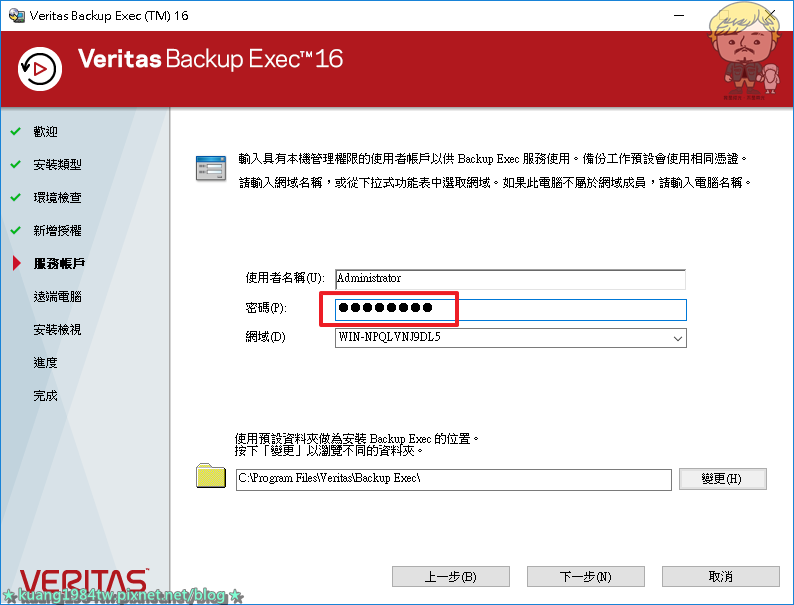Viewport: 794px width, 605px height.
Task: Click the 網域(D) label
Action: pos(265,337)
